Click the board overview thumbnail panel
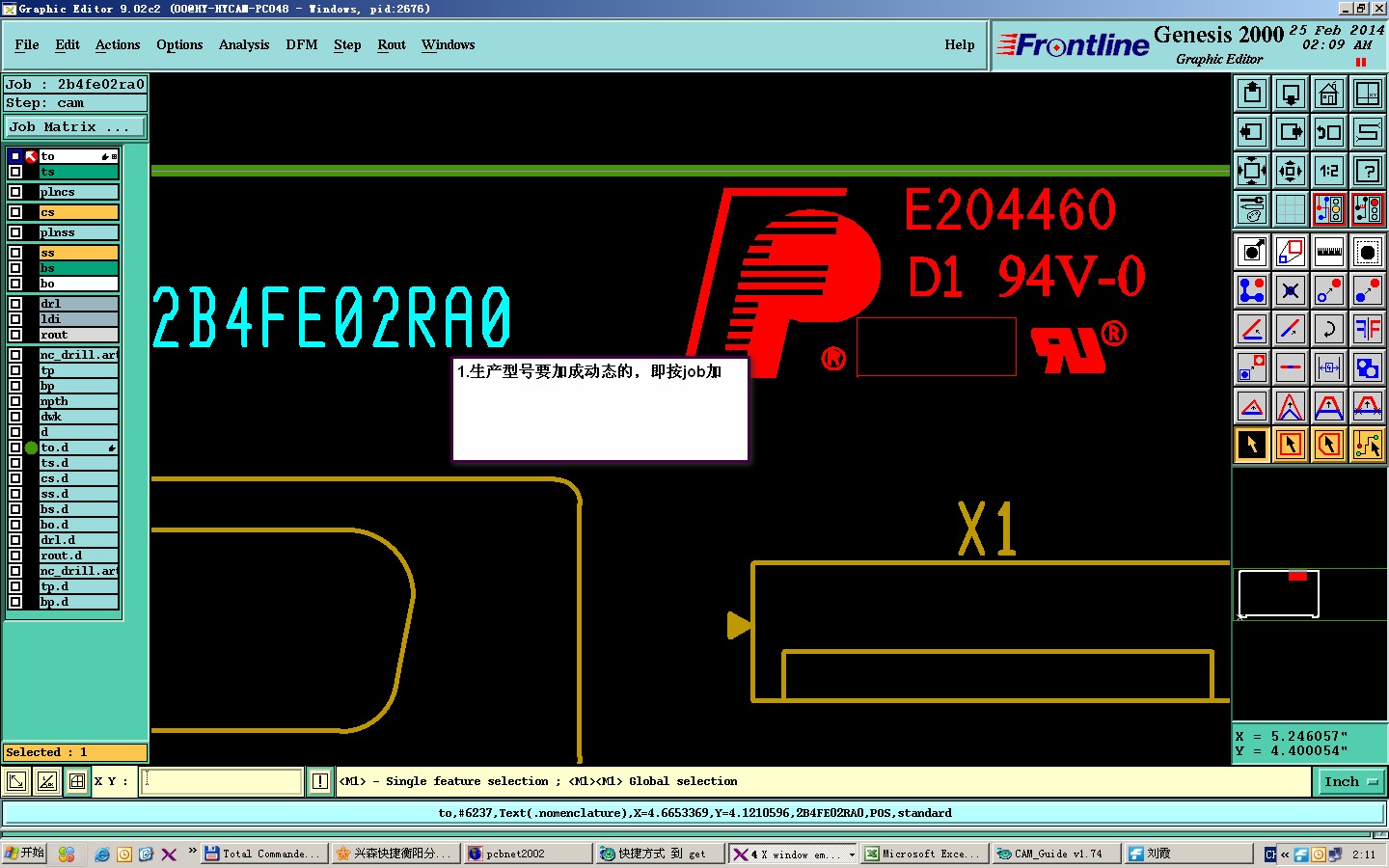 (1309, 594)
